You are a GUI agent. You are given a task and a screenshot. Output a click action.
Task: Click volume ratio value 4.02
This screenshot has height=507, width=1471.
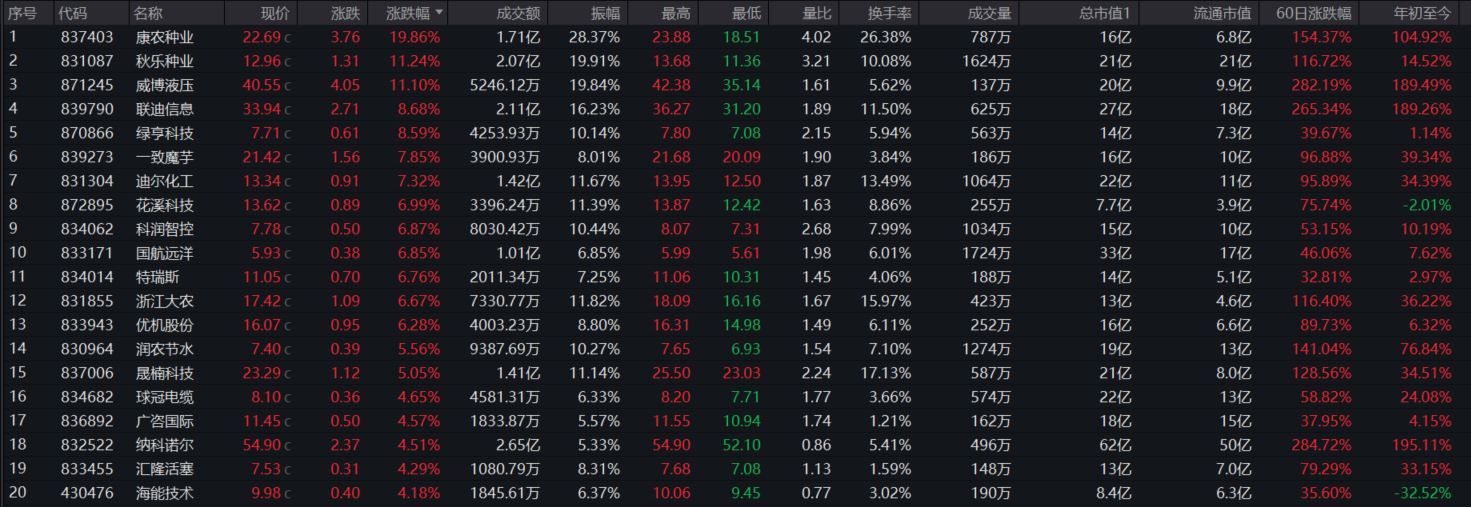816,37
